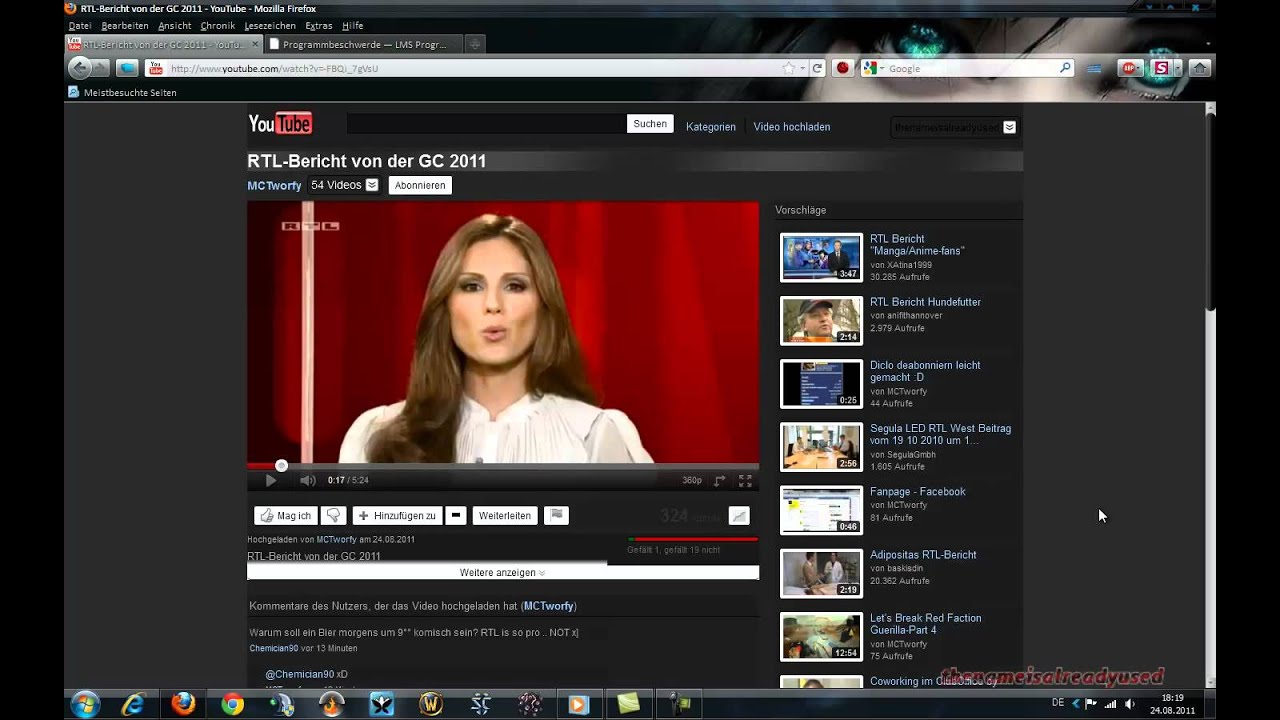Click the YouTube site icon in address bar
The height and width of the screenshot is (720, 1280).
click(156, 69)
